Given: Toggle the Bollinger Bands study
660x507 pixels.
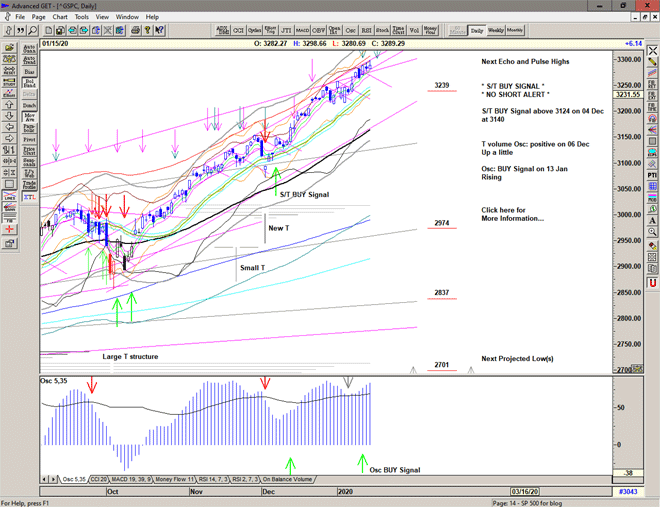Looking at the screenshot, I should pos(29,83).
